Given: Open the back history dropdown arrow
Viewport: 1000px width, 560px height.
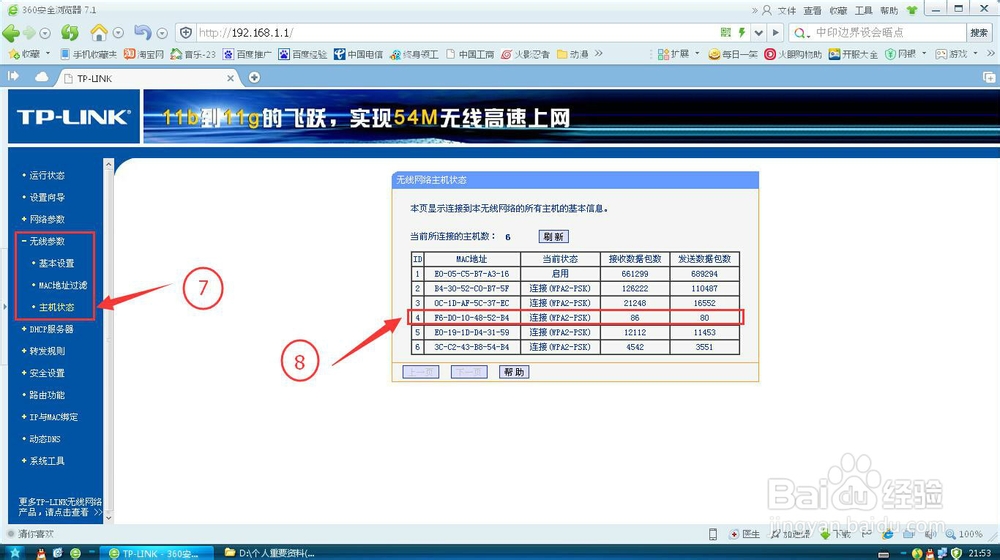Looking at the screenshot, I should pos(45,33).
